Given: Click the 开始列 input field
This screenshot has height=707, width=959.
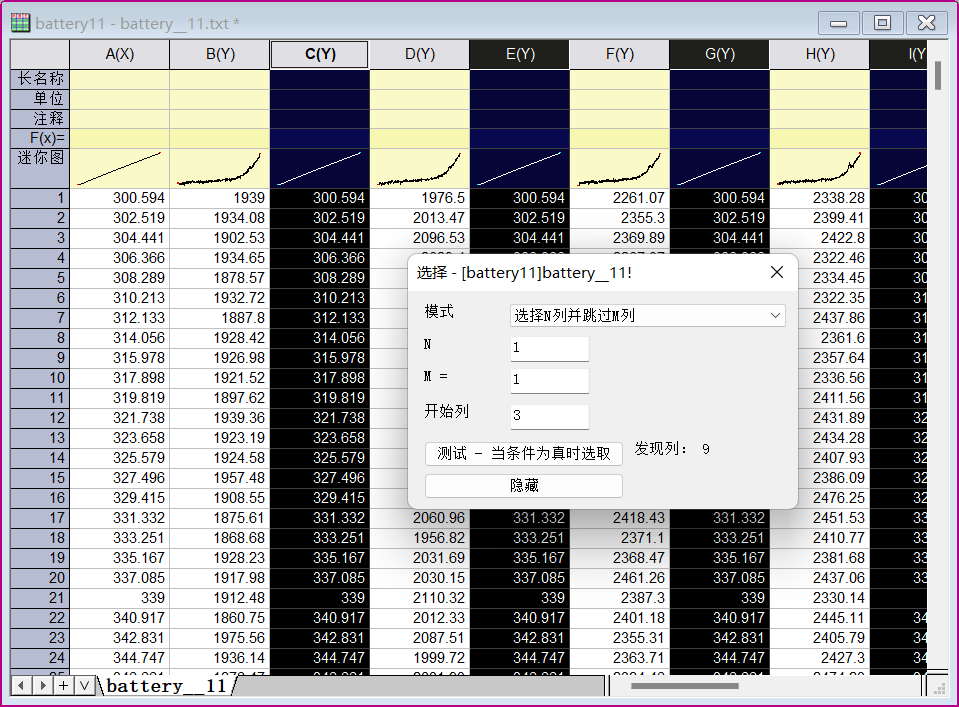Looking at the screenshot, I should (549, 415).
